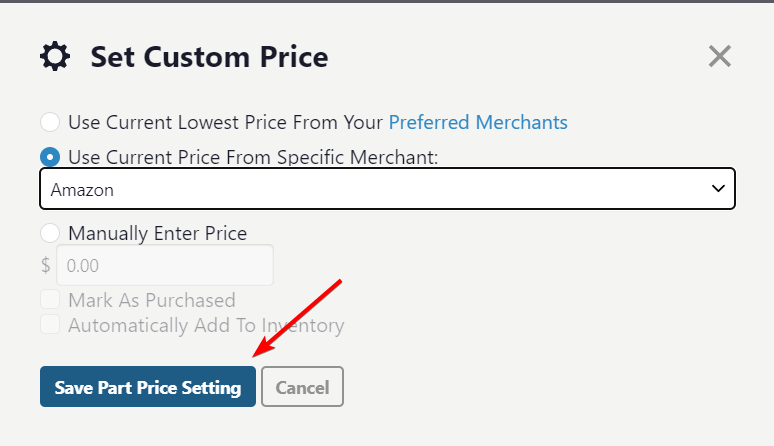Click the gear icon beside Set Custom Price

point(55,56)
